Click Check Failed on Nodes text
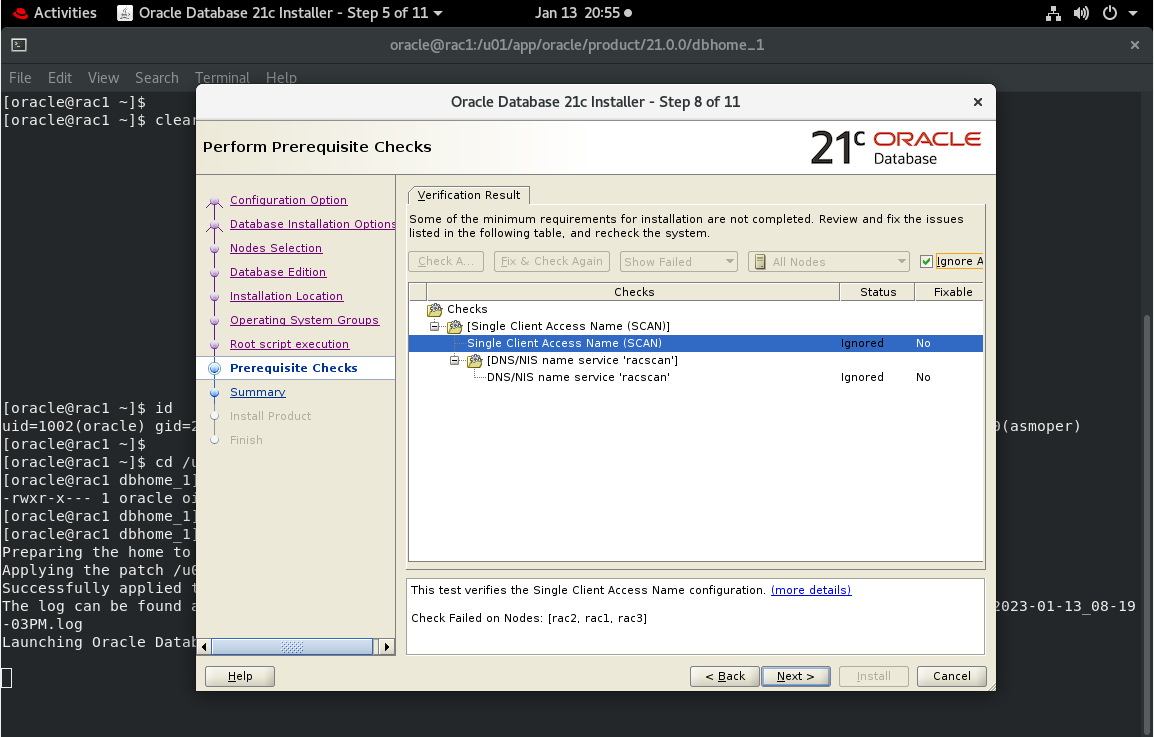Viewport: 1154px width, 737px height. pos(528,618)
